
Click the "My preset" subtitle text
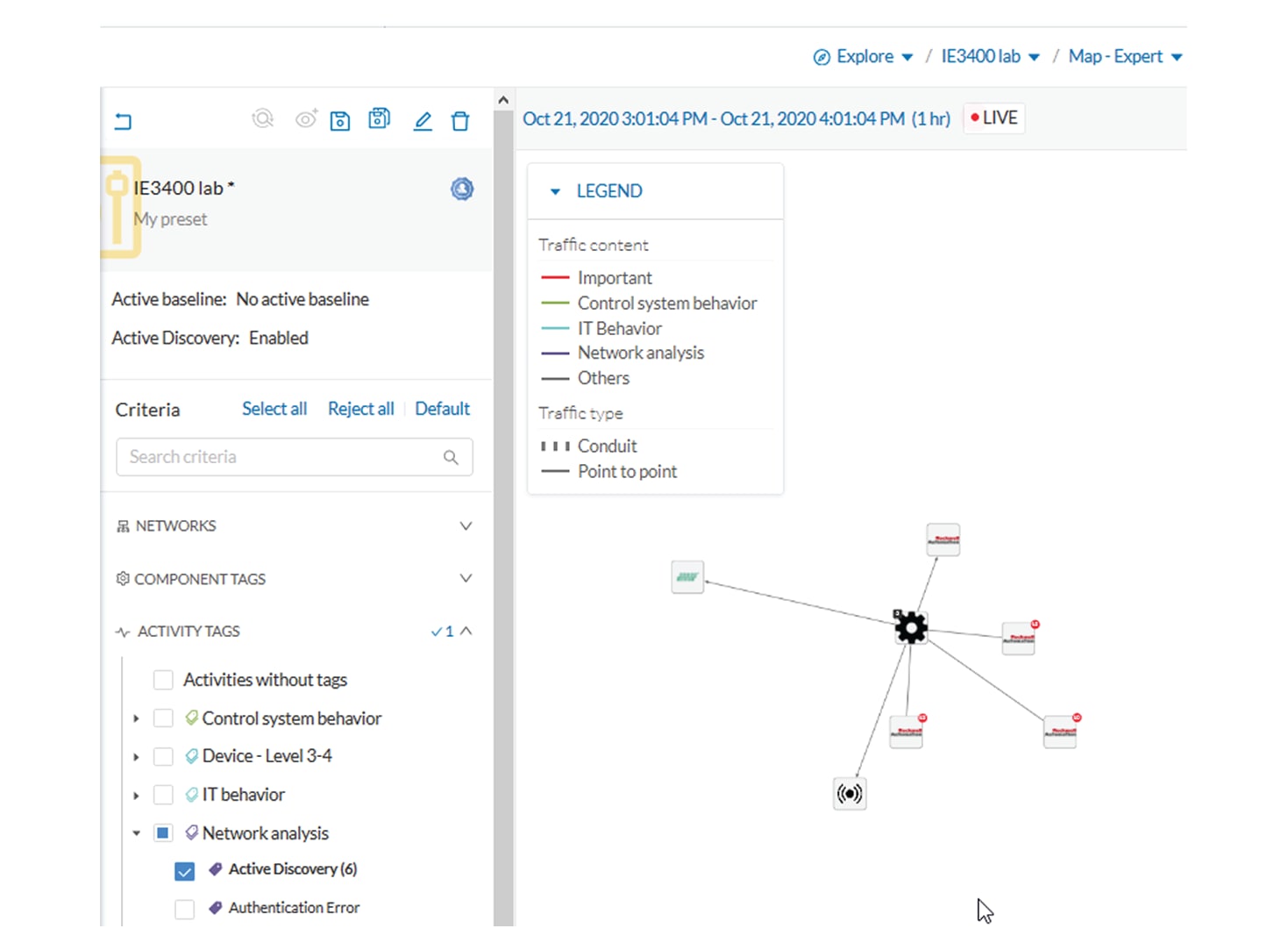171,219
